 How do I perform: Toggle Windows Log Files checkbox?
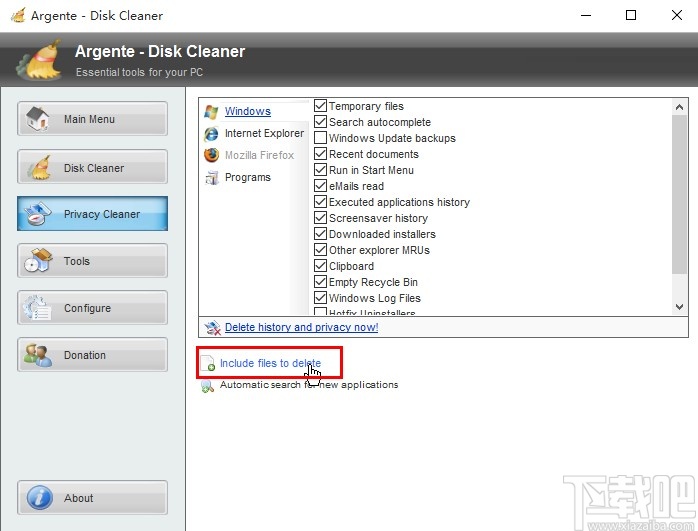[x=321, y=298]
